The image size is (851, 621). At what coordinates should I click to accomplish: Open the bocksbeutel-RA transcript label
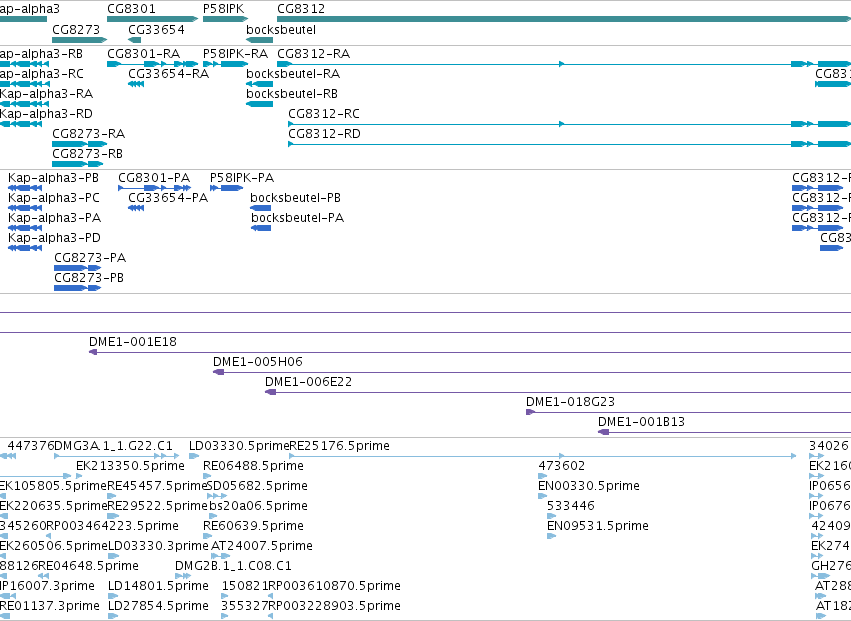tap(293, 73)
